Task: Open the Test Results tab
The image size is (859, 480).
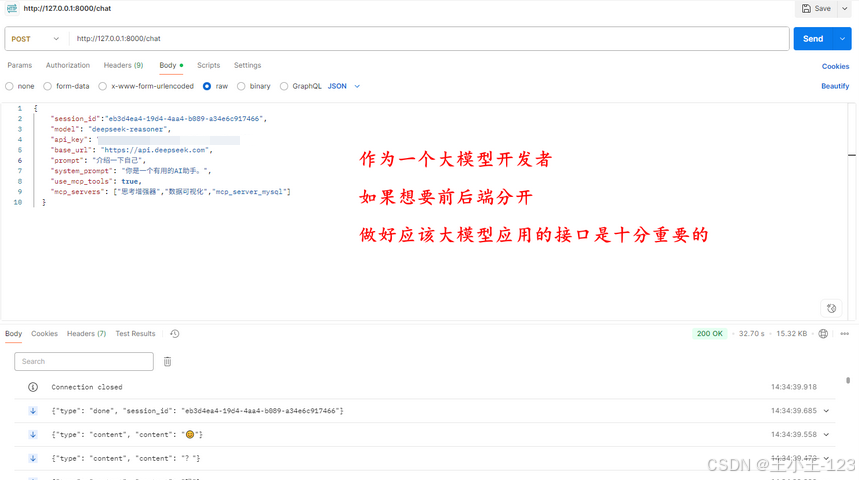Action: click(135, 334)
